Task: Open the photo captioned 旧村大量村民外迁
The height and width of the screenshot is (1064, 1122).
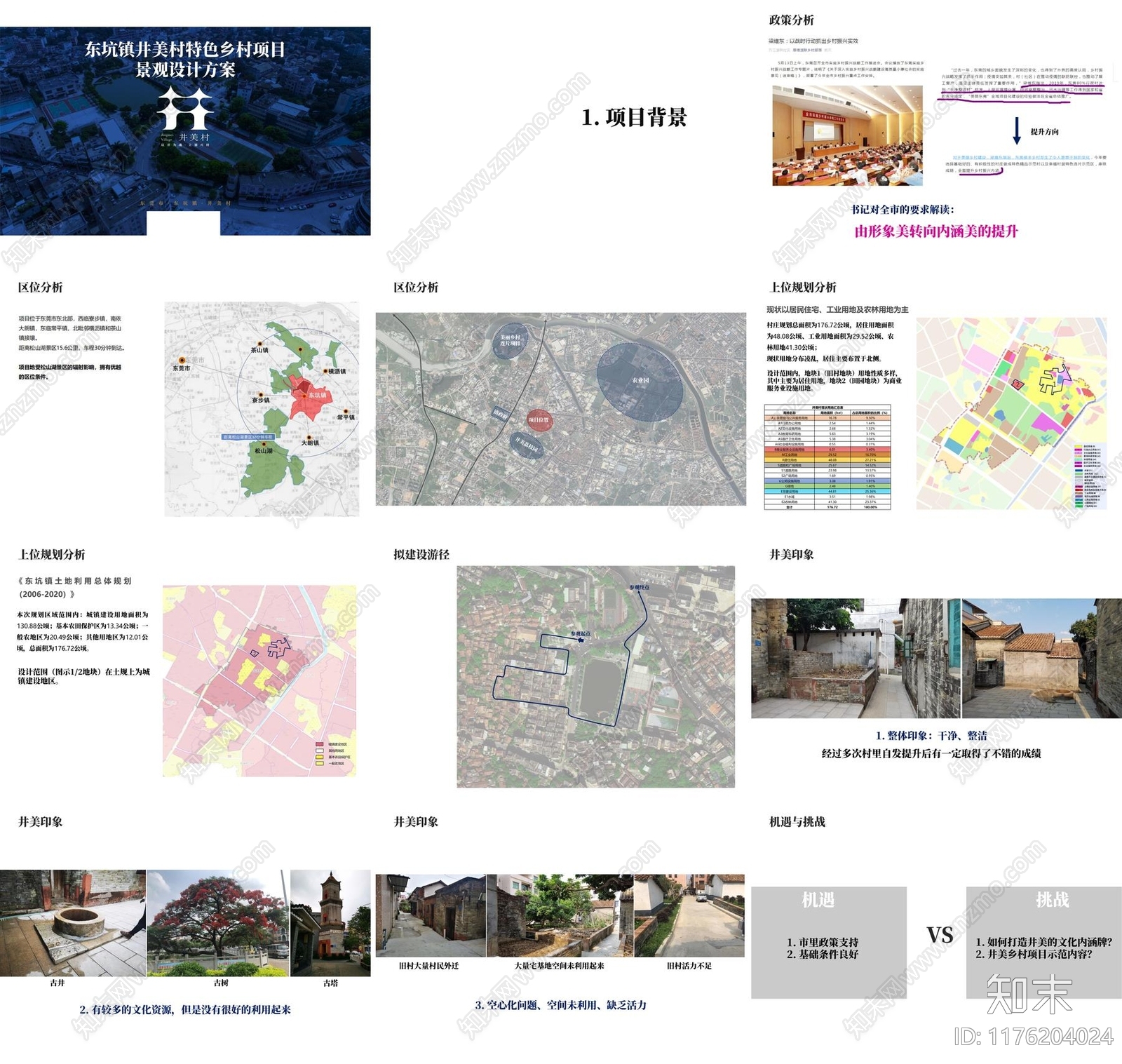Action: point(431,915)
